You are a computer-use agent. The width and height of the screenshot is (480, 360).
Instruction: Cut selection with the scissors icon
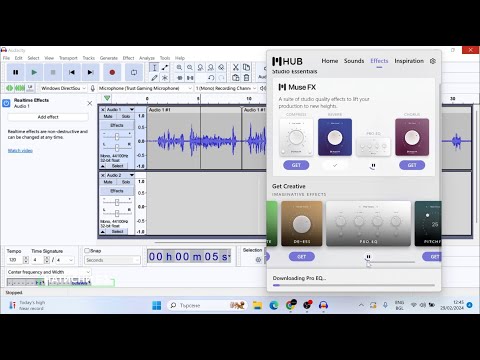point(236,67)
